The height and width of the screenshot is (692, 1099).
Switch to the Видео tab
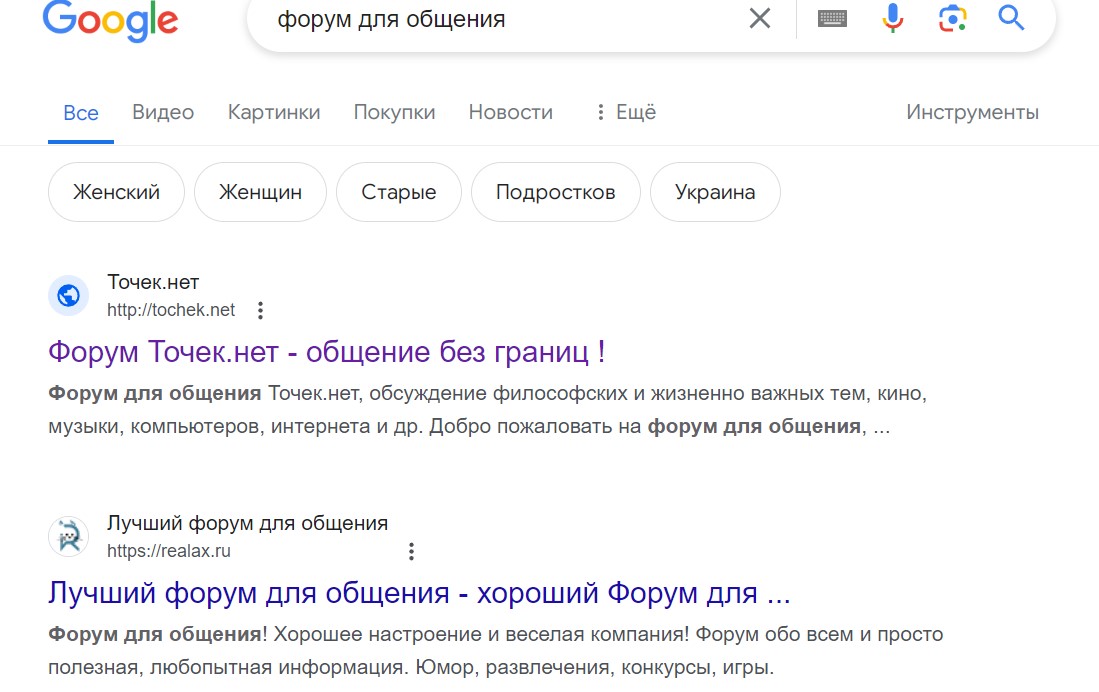(163, 112)
